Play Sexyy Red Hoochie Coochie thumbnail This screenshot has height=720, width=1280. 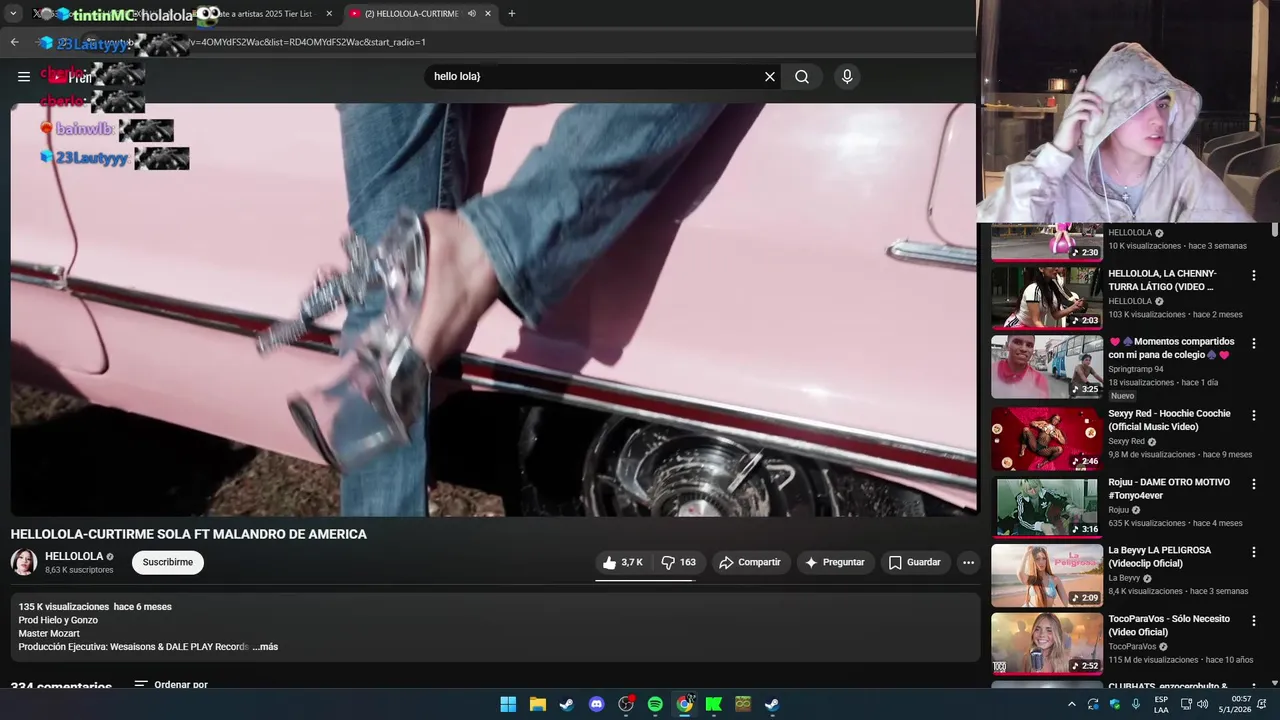1046,438
